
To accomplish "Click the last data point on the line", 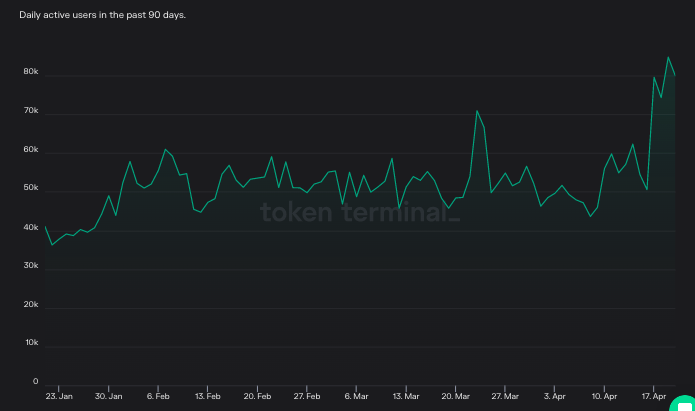I will [x=675, y=76].
